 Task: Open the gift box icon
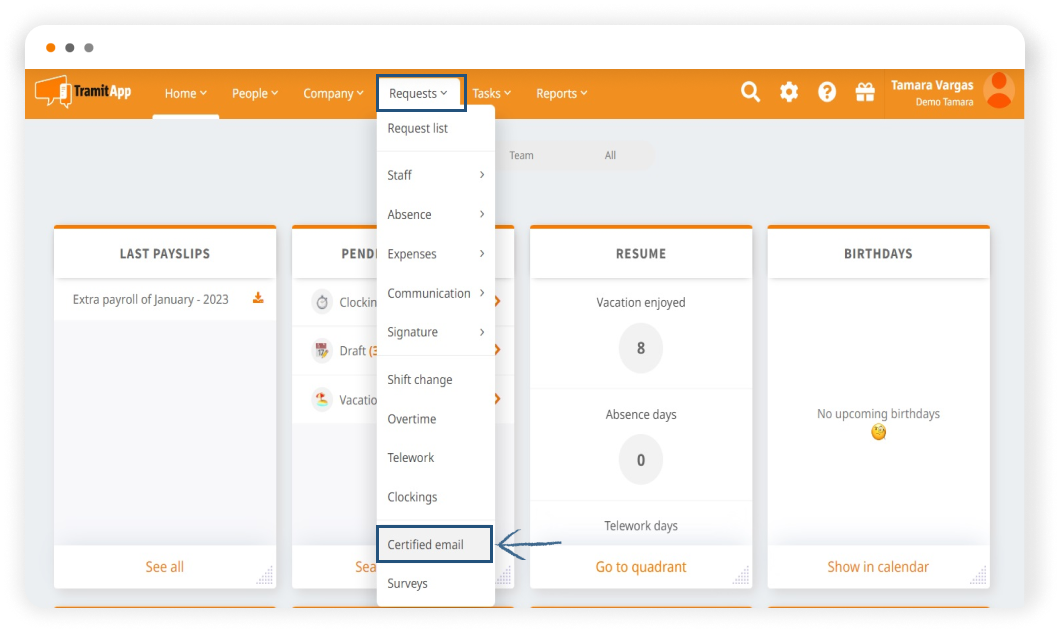[x=865, y=92]
